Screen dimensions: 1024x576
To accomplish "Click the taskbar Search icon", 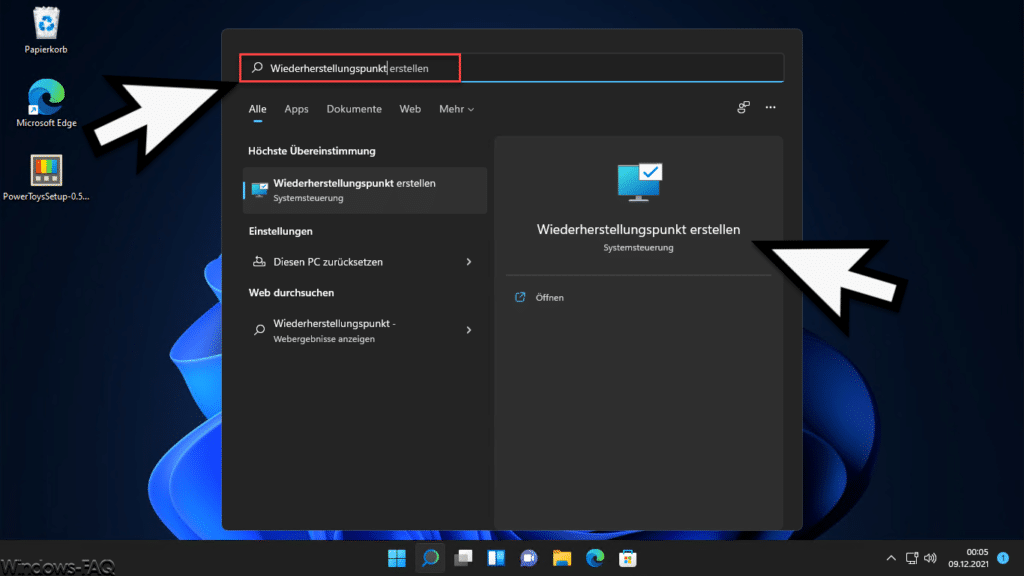I will 430,558.
